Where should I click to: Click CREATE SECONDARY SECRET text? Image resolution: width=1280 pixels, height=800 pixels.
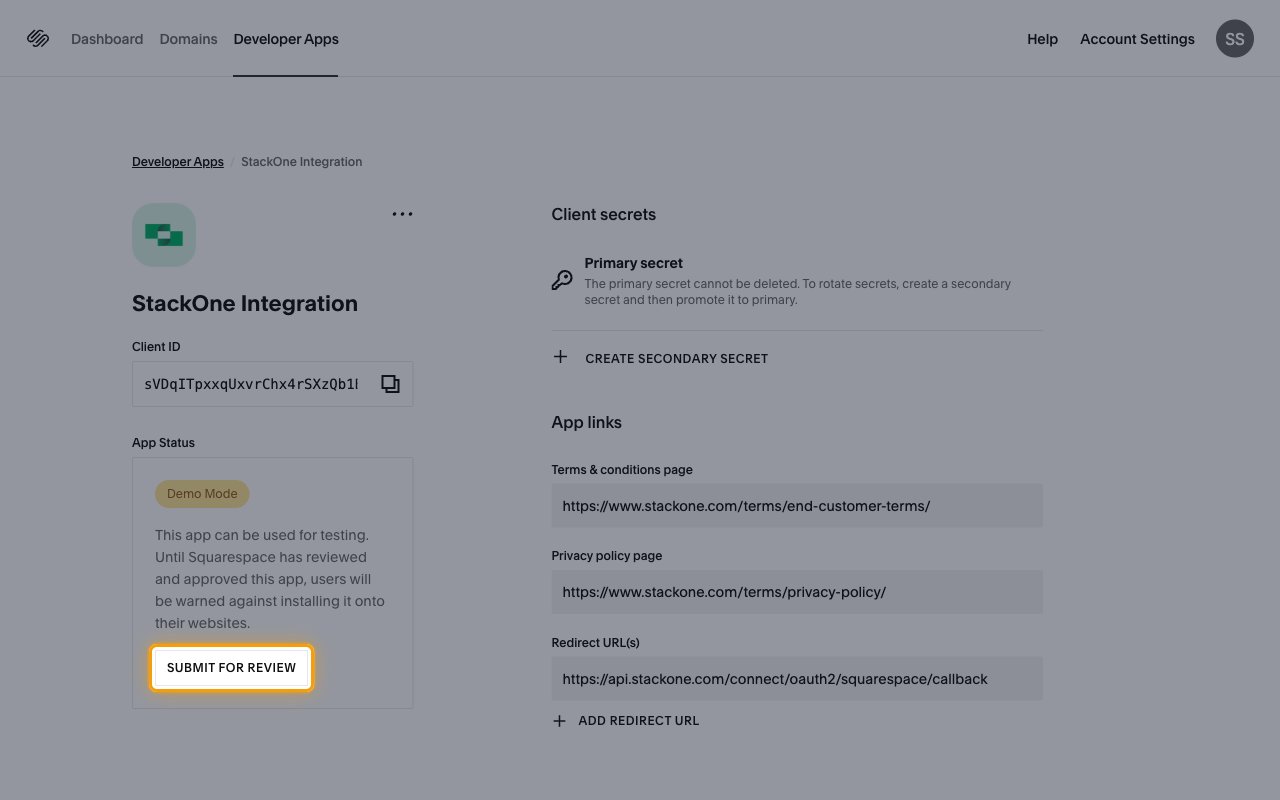[x=677, y=358]
